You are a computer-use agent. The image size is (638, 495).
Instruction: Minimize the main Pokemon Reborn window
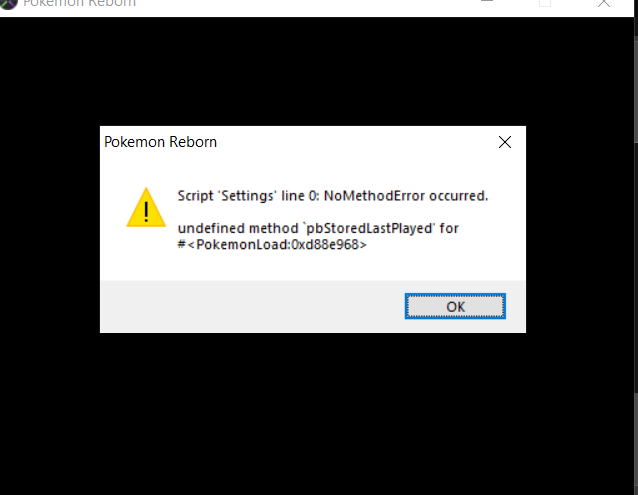tap(487, 2)
